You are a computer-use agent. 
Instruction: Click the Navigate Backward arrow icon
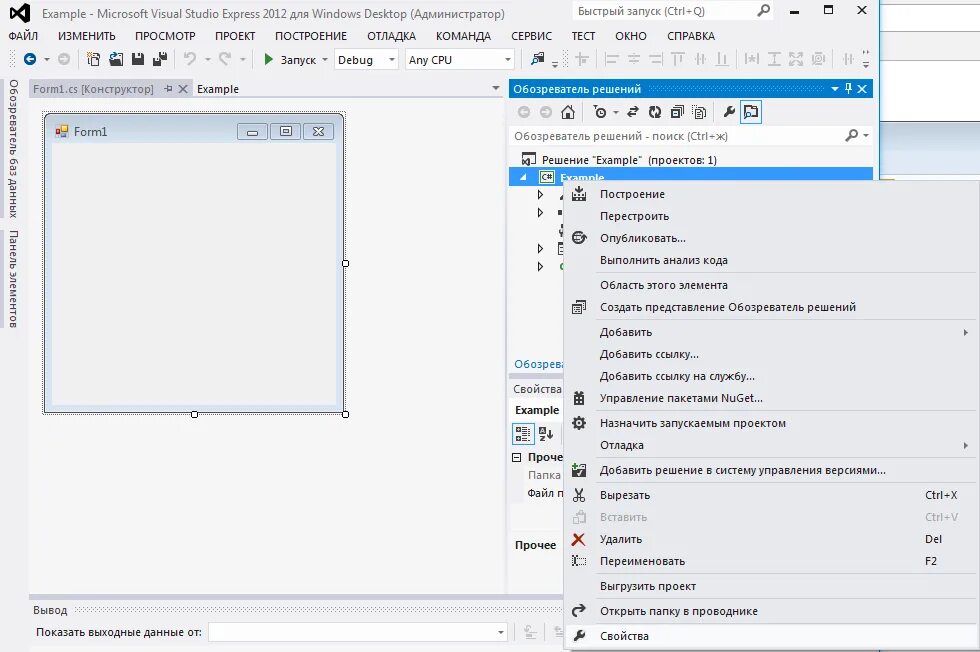coord(29,59)
